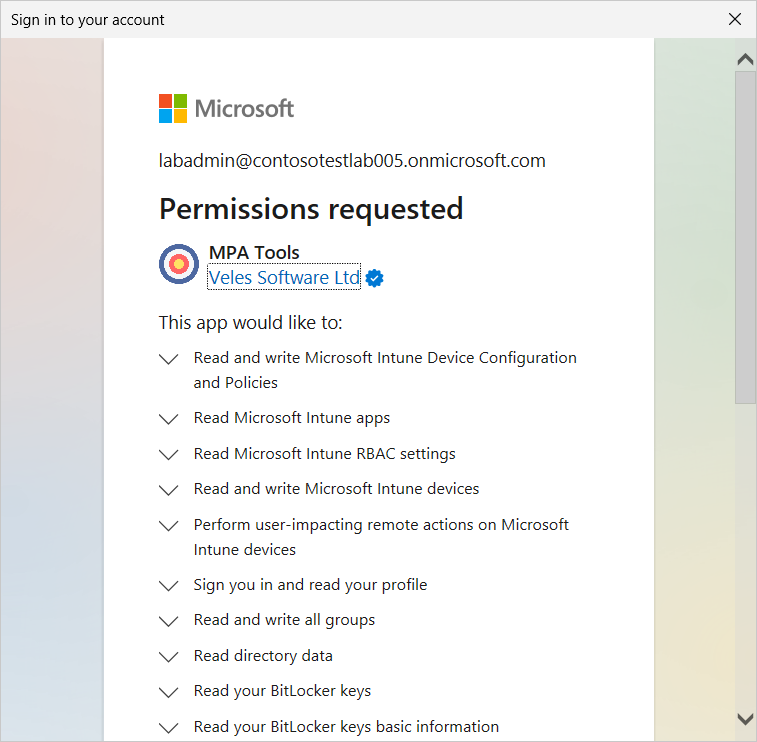Expand Read and write Microsoft Intune devices permission
Screen dimensions: 757x742
point(169,490)
